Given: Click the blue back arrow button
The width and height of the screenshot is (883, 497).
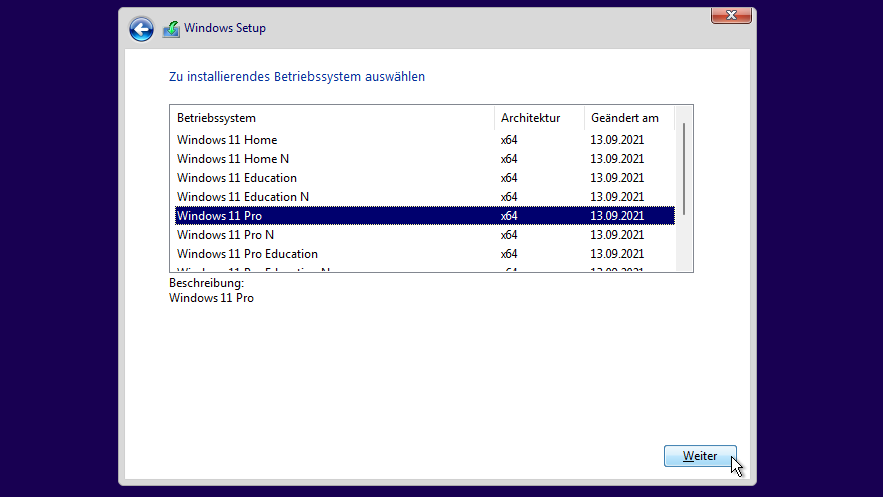Looking at the screenshot, I should point(141,29).
